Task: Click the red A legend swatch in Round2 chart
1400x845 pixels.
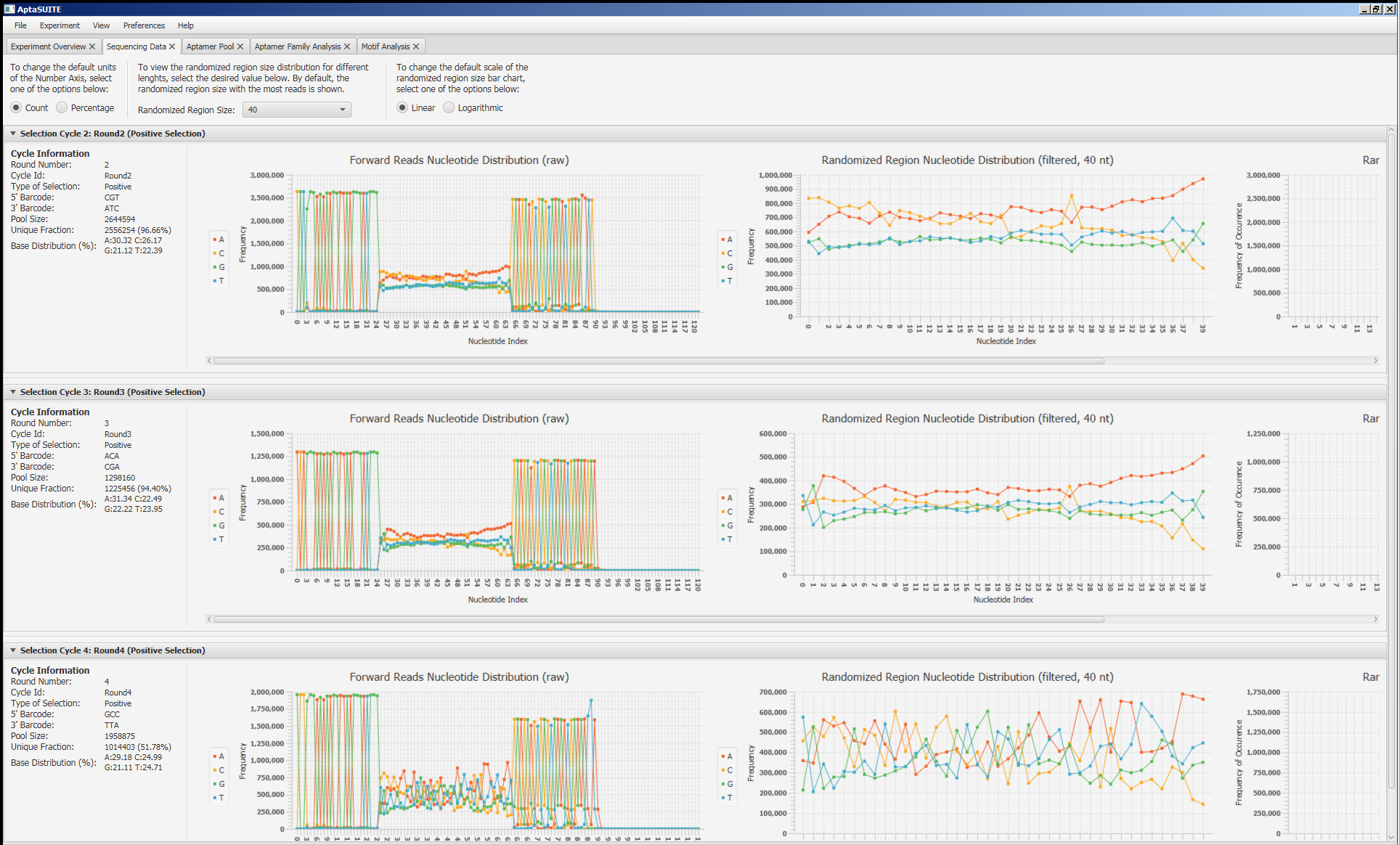Action: coord(215,240)
